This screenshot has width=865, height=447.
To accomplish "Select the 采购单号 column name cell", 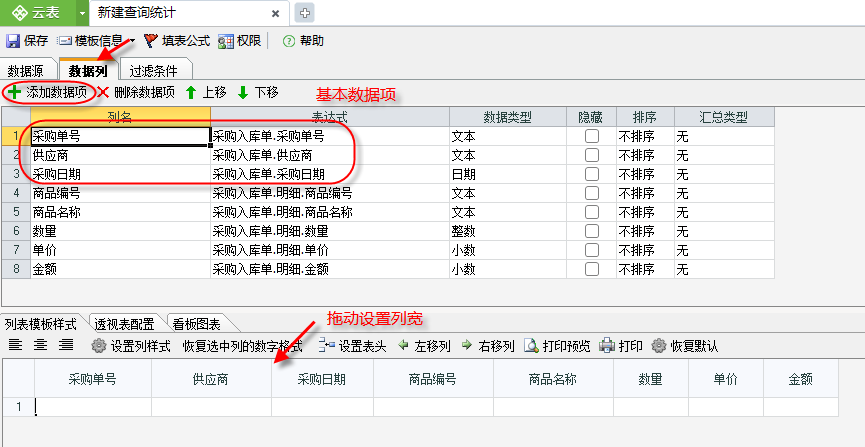I will tap(120, 136).
